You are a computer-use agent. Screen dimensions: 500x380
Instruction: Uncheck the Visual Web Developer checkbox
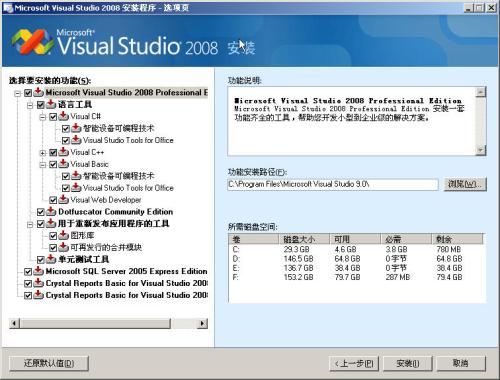pos(53,200)
